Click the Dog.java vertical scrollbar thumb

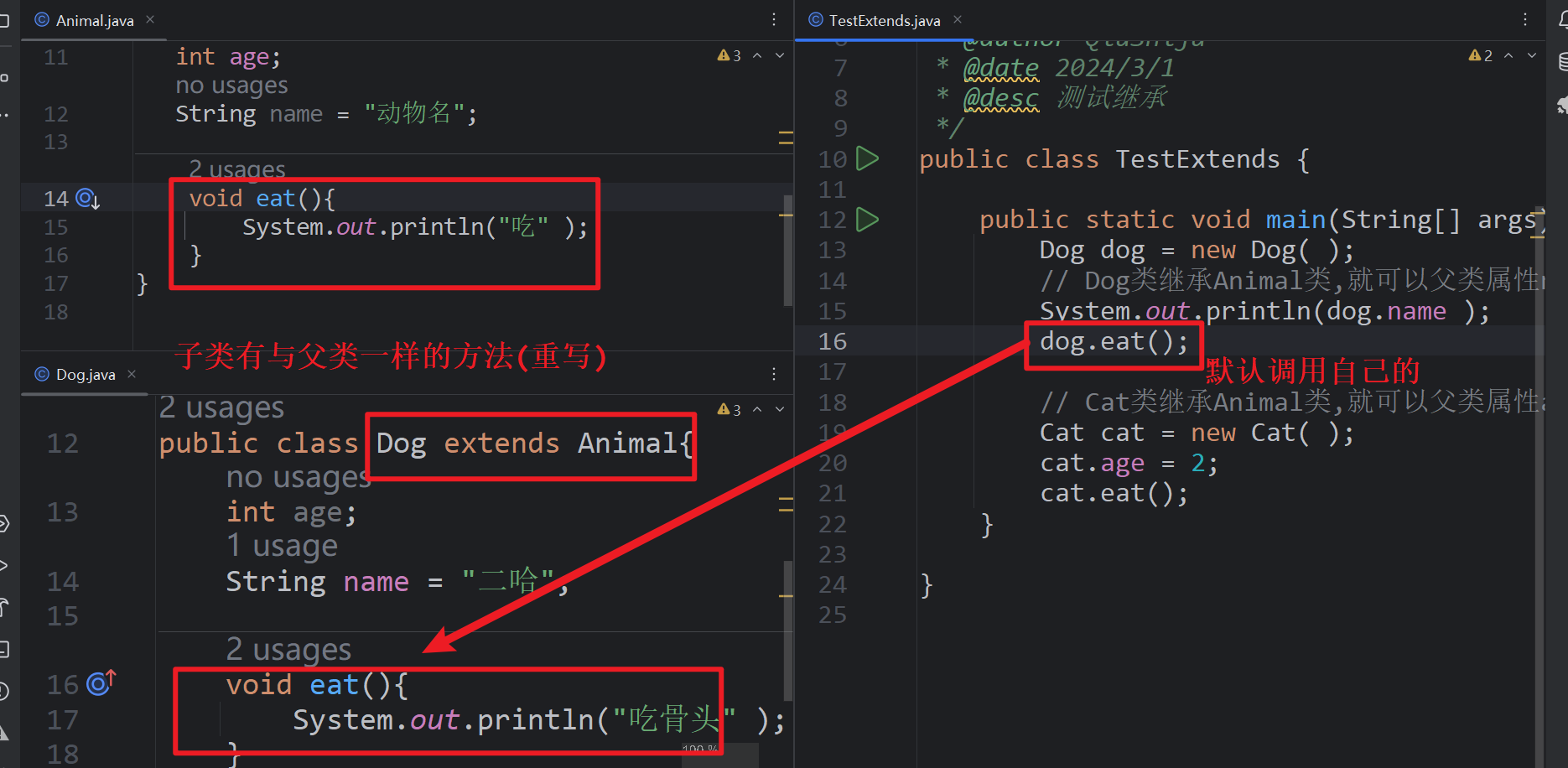click(787, 630)
